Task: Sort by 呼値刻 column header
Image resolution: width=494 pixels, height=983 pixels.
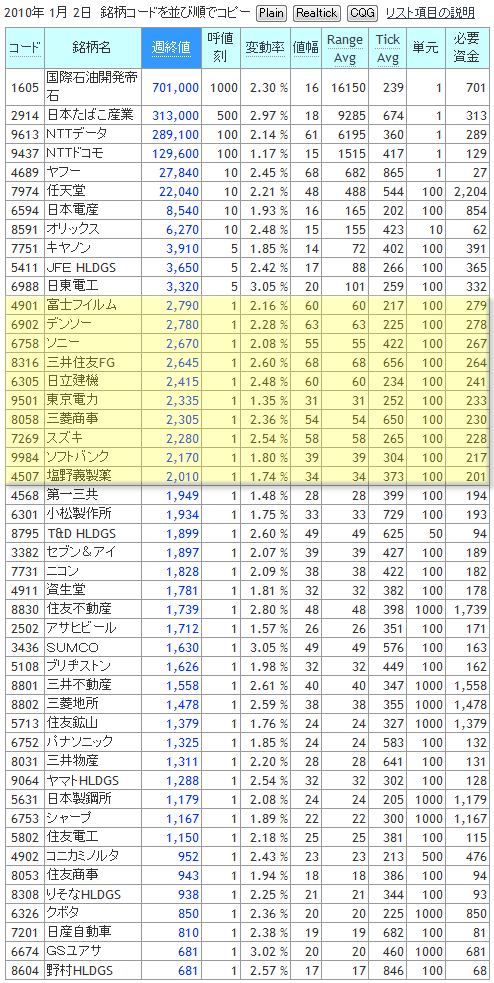Action: (221, 48)
